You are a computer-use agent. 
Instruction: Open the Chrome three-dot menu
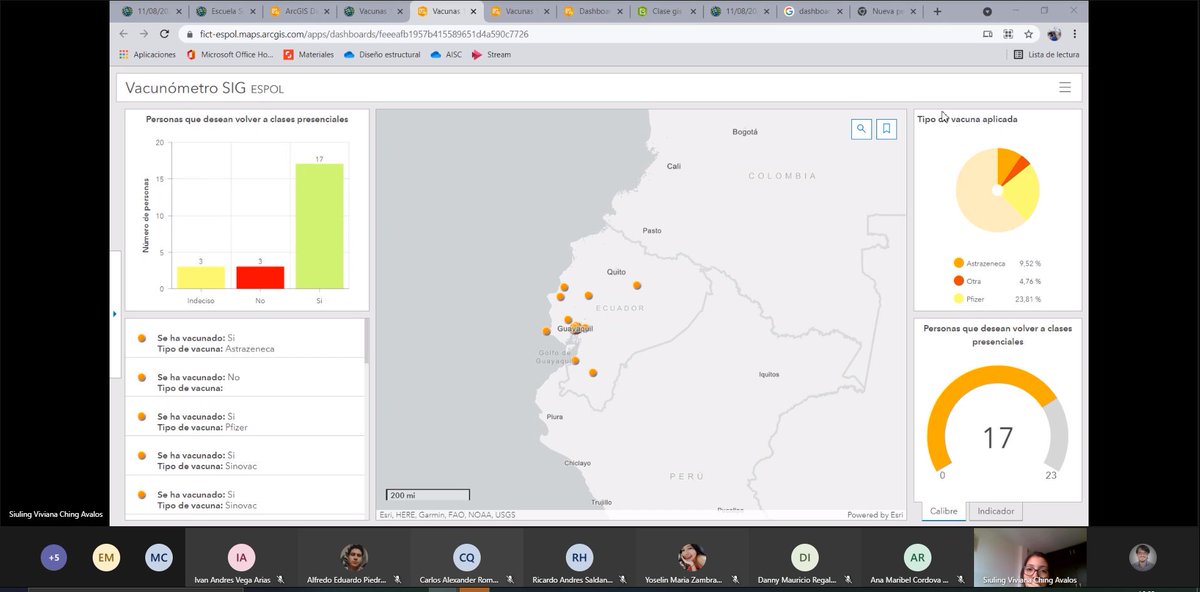[1075, 34]
